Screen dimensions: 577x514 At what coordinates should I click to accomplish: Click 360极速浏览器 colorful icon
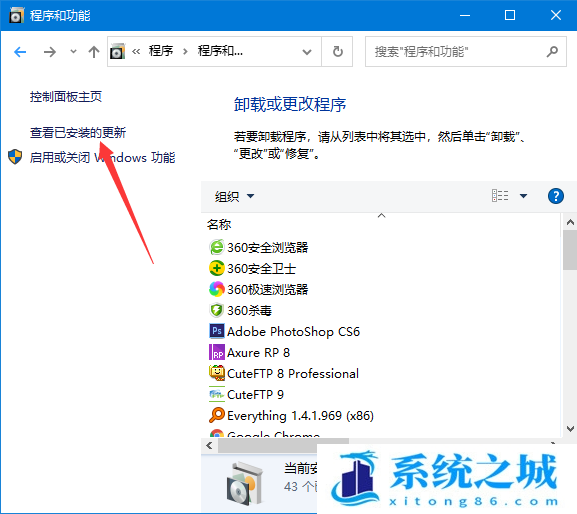[x=217, y=289]
